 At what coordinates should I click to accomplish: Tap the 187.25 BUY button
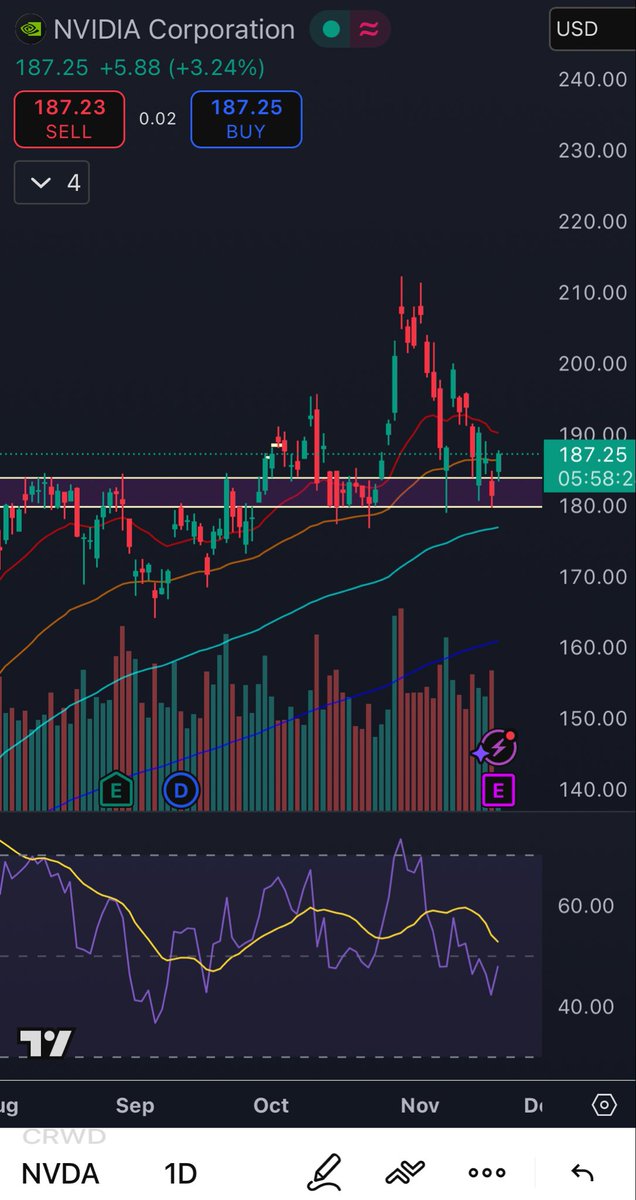tap(246, 119)
